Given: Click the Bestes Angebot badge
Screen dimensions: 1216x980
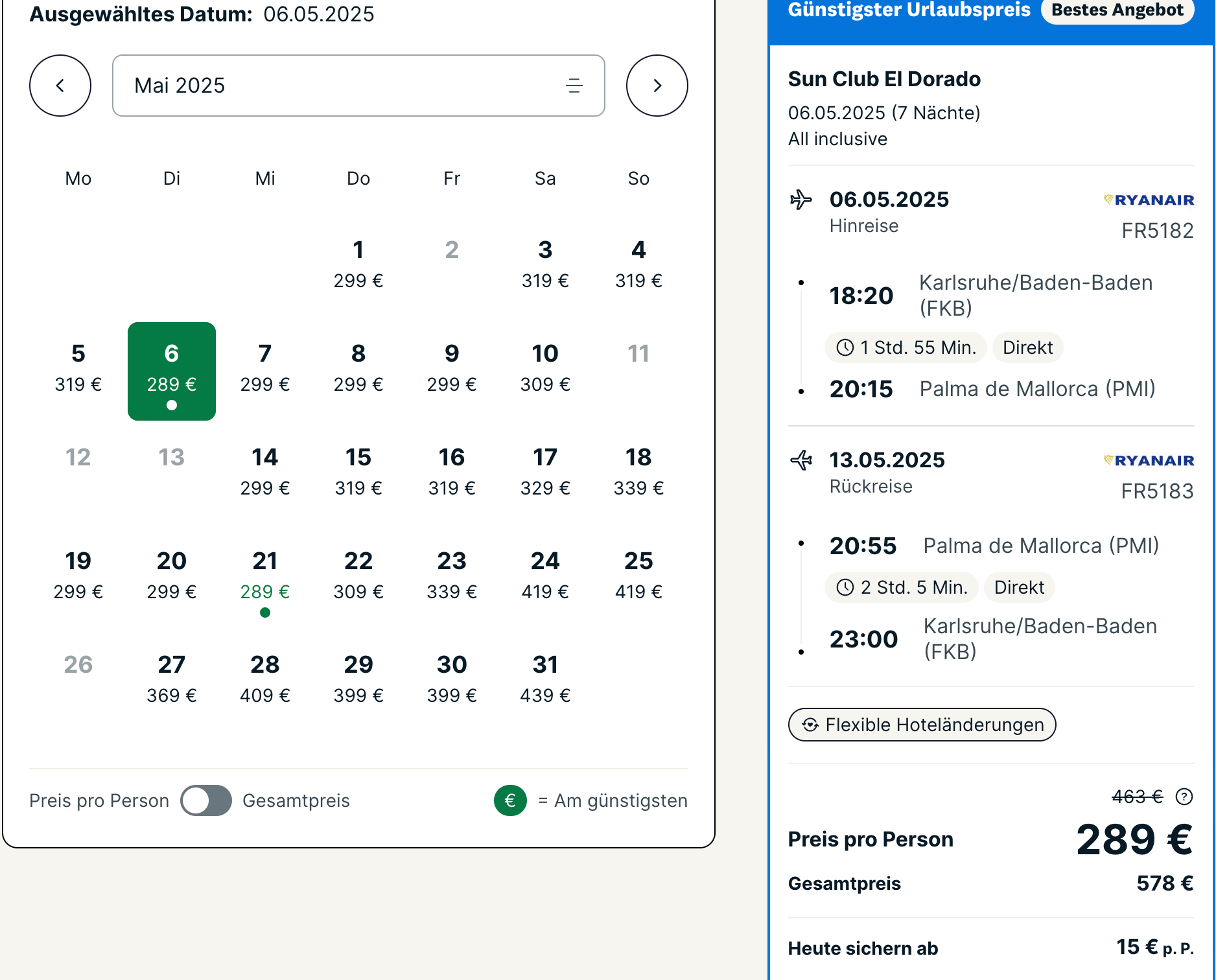Looking at the screenshot, I should 1117,10.
